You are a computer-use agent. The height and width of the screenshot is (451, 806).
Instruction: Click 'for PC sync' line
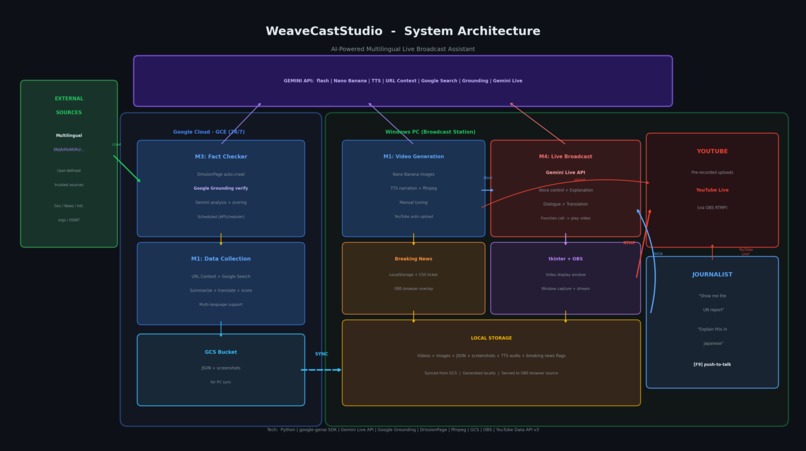221,382
